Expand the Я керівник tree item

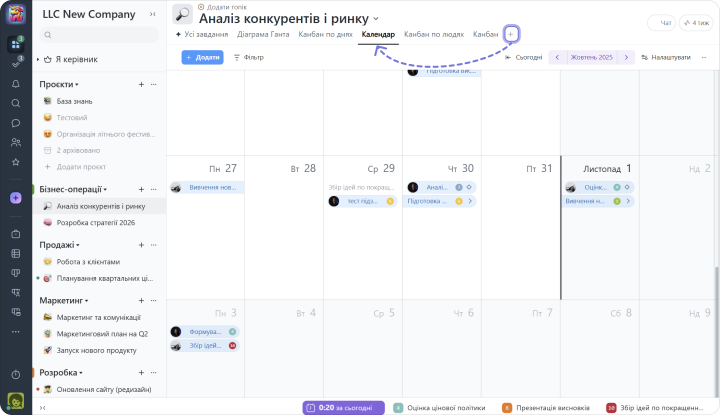pyautogui.click(x=40, y=60)
